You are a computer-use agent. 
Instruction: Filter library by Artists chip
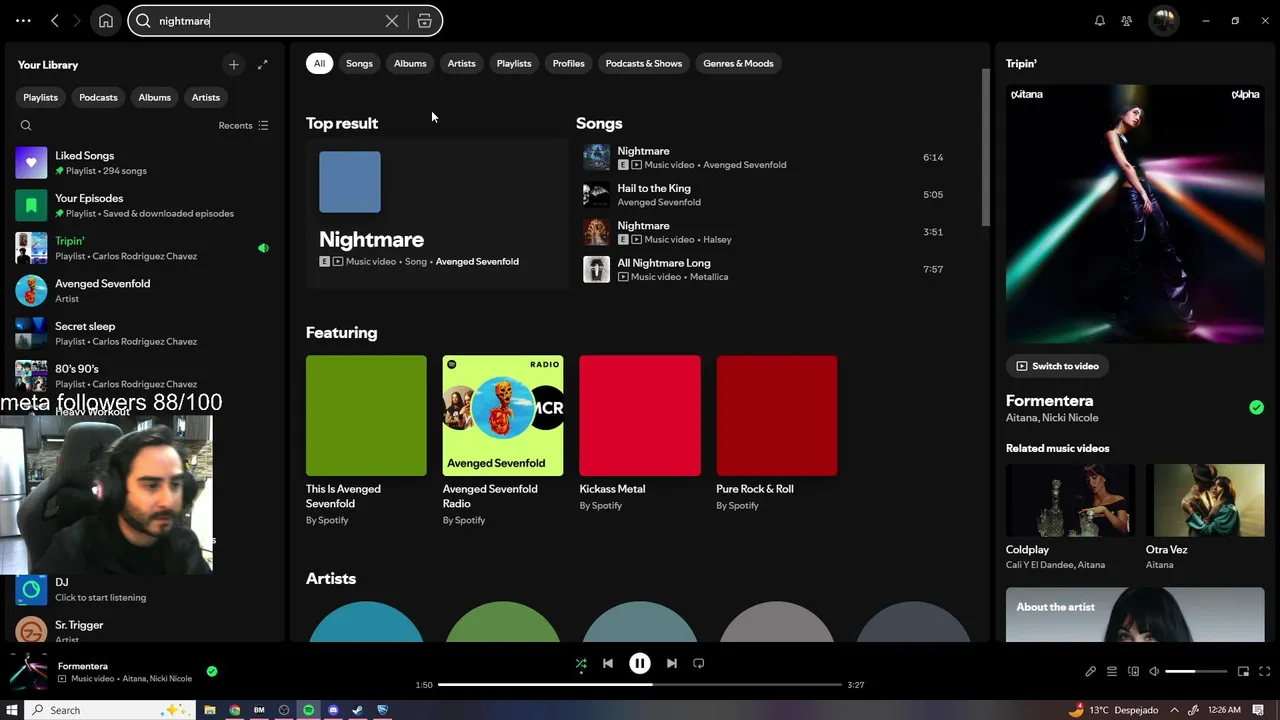[206, 97]
